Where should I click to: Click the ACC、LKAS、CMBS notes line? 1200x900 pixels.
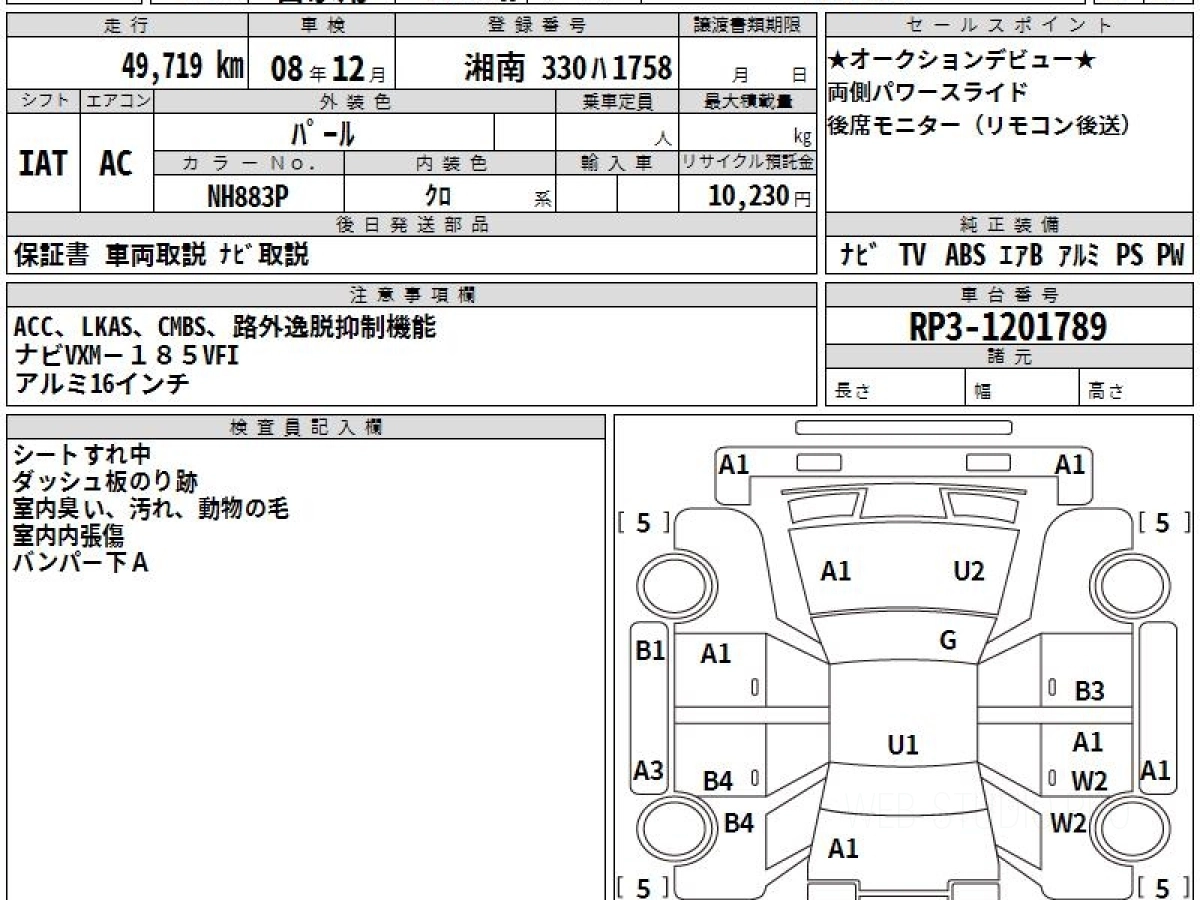click(225, 327)
